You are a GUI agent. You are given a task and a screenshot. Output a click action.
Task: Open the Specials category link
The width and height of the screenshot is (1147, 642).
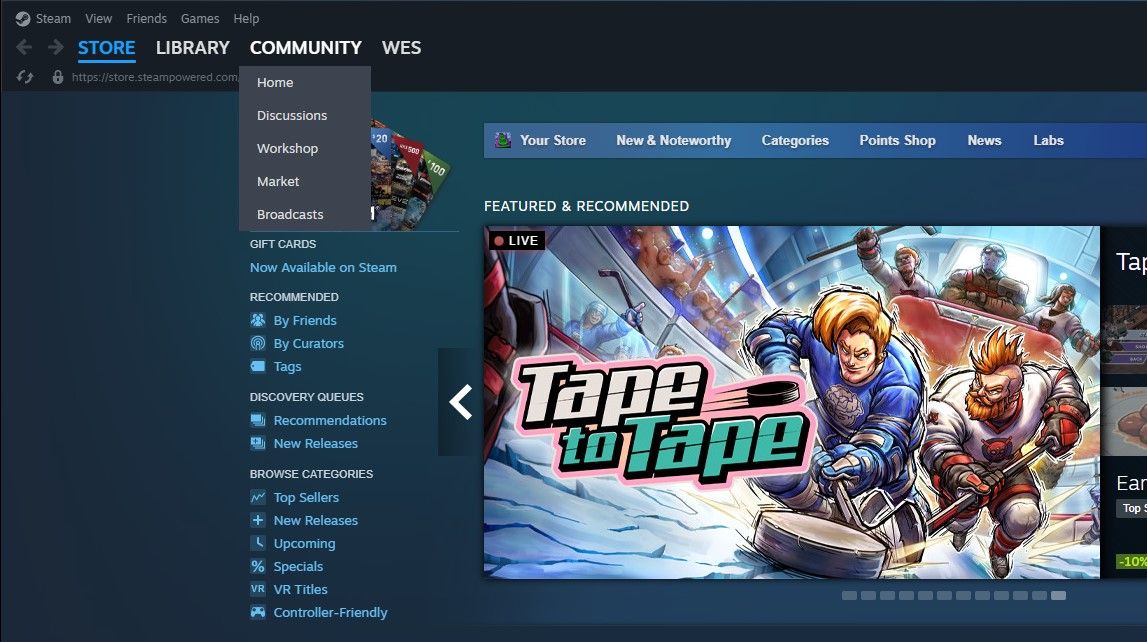(298, 567)
